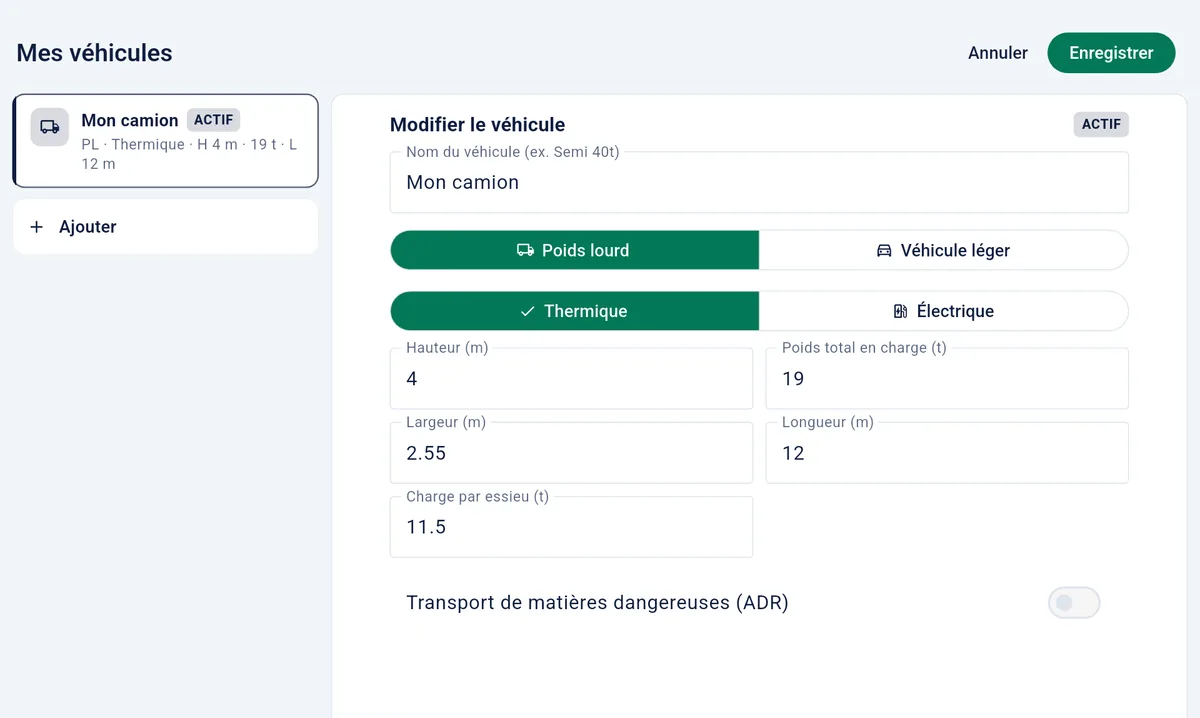Open the Mon camion vehicle card
The height and width of the screenshot is (718, 1200).
[165, 141]
